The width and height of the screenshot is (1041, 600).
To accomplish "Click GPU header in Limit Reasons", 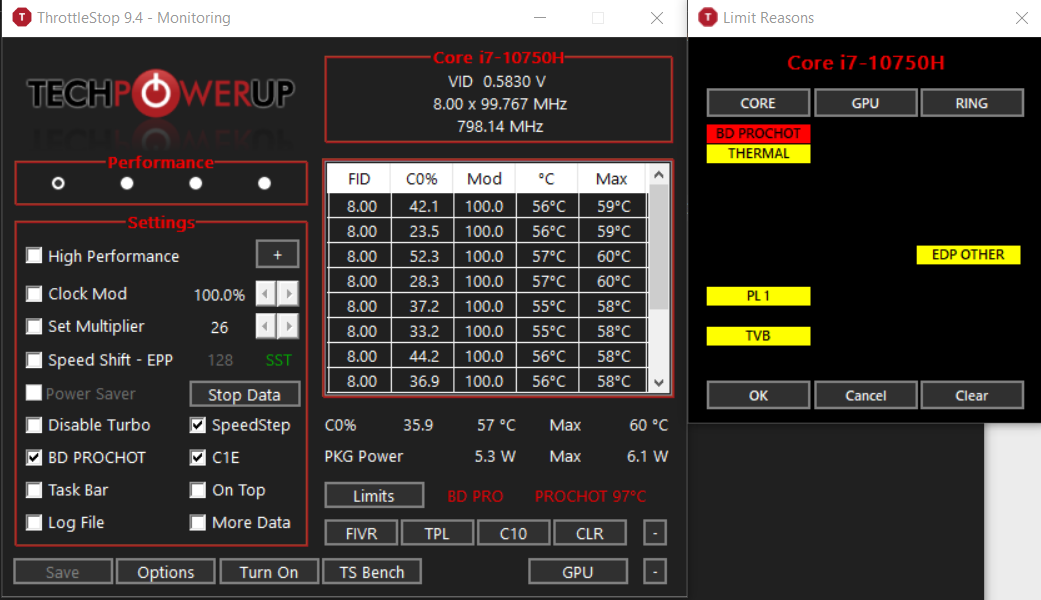I will 865,103.
